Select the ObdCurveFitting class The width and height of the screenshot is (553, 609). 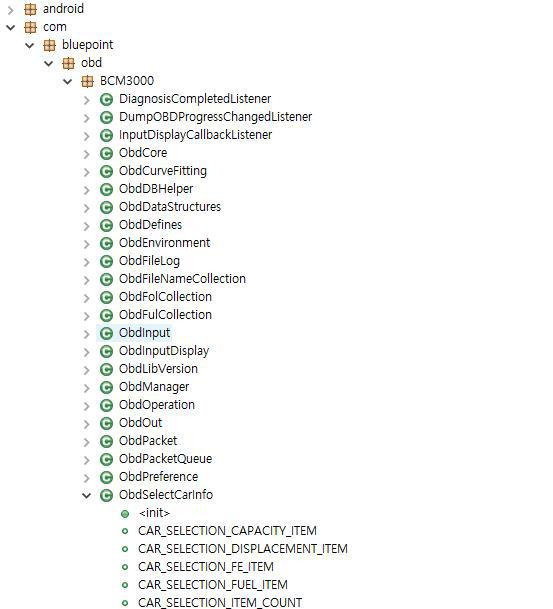tap(163, 171)
